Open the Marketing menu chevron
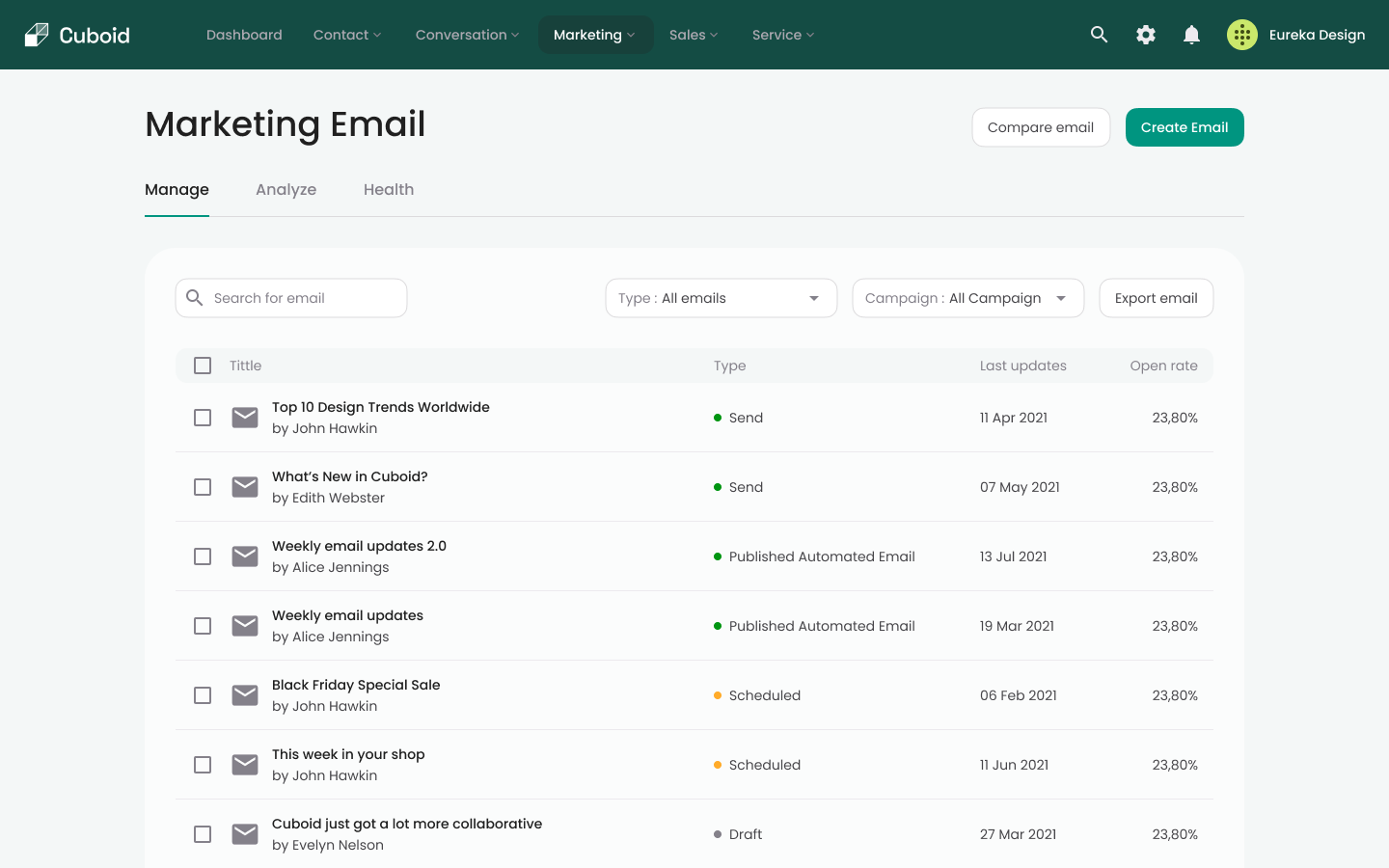This screenshot has width=1389, height=868. click(x=632, y=35)
